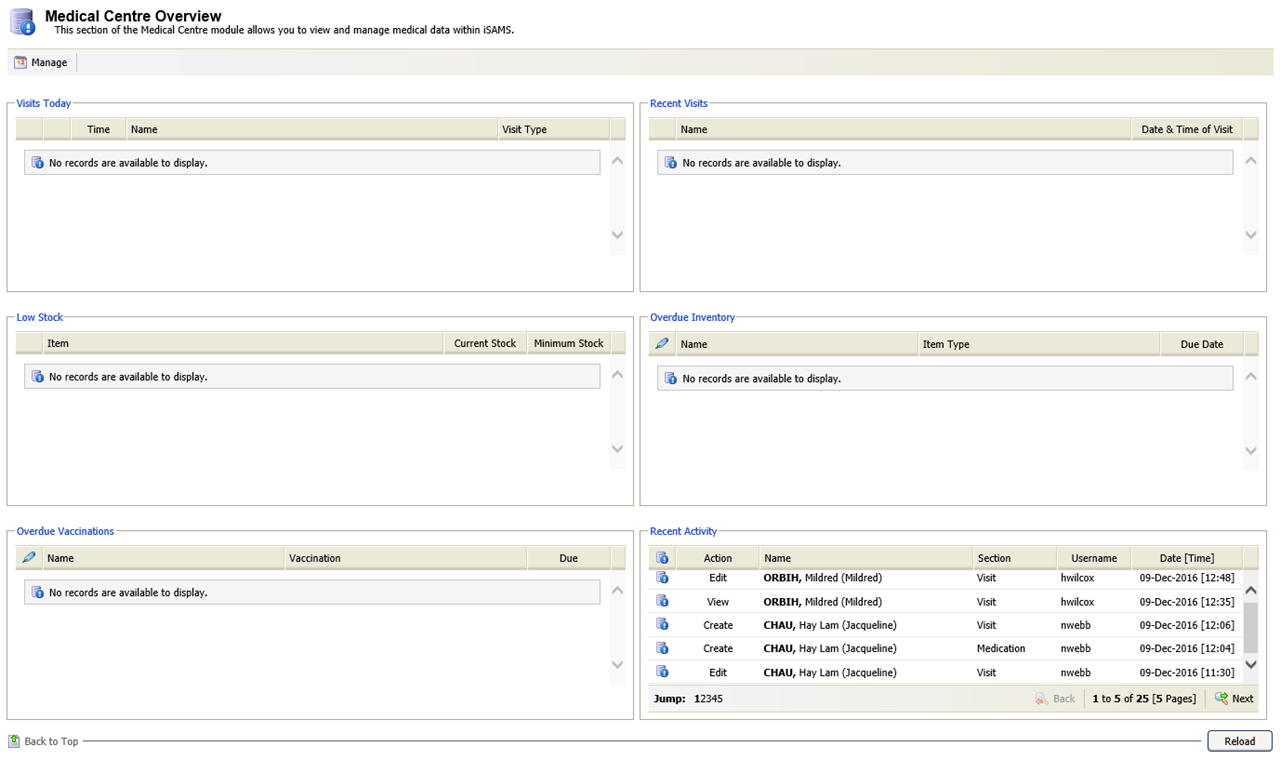Click up arrow in Visits Today scrollbar

click(x=617, y=161)
